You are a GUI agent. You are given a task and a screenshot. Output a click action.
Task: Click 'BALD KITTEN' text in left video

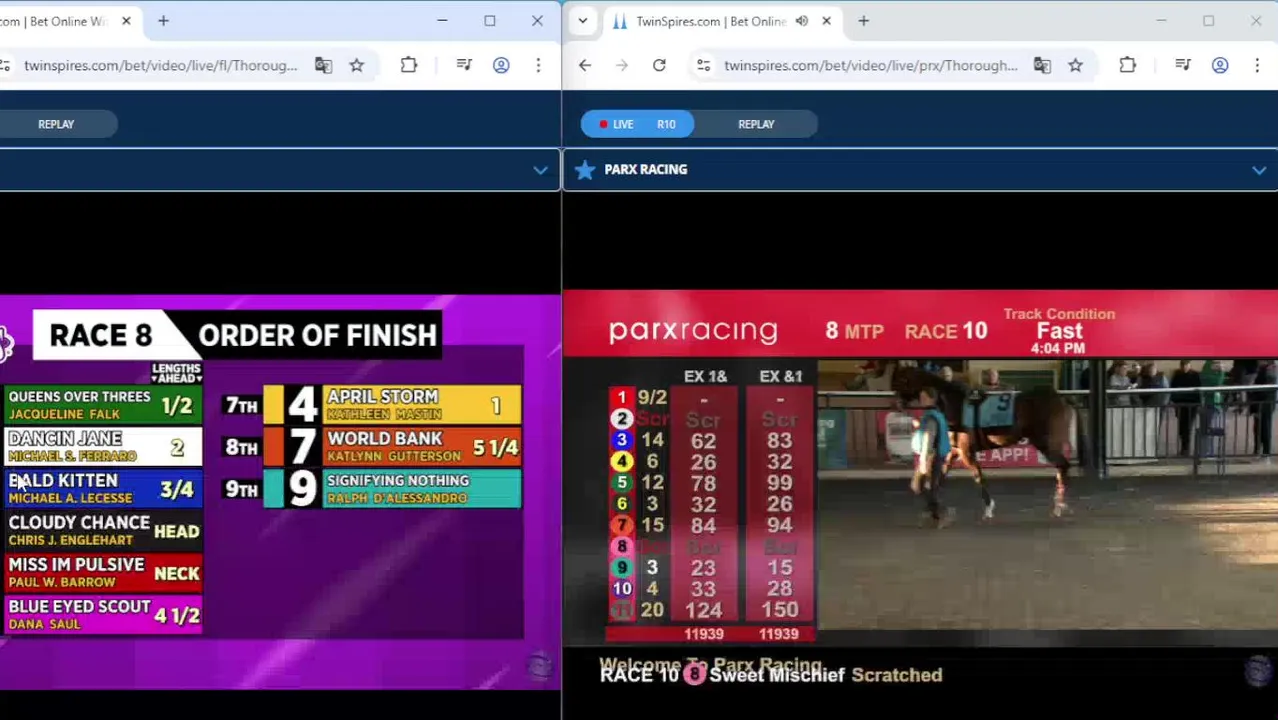[x=63, y=481]
